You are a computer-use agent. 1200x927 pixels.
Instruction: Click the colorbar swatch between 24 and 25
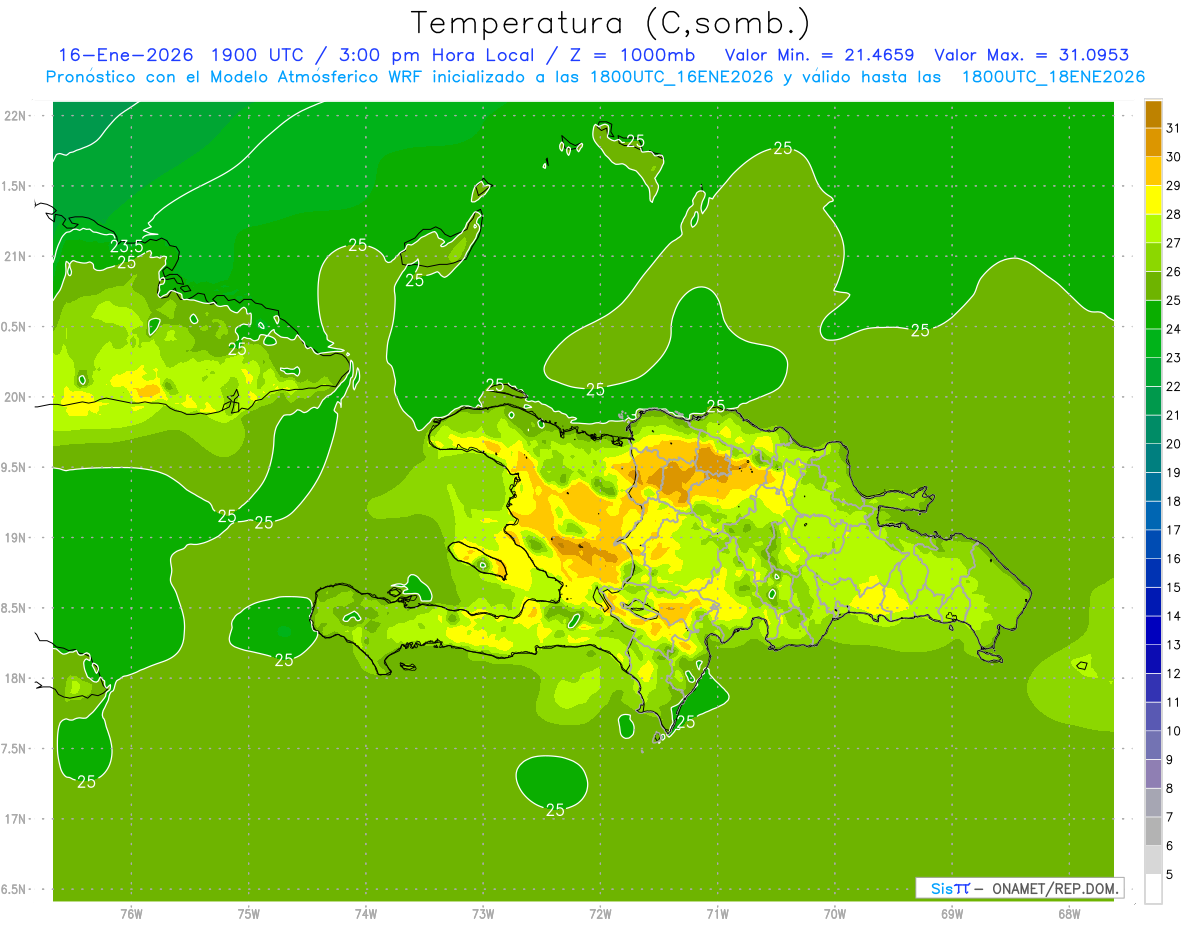pyautogui.click(x=1153, y=314)
